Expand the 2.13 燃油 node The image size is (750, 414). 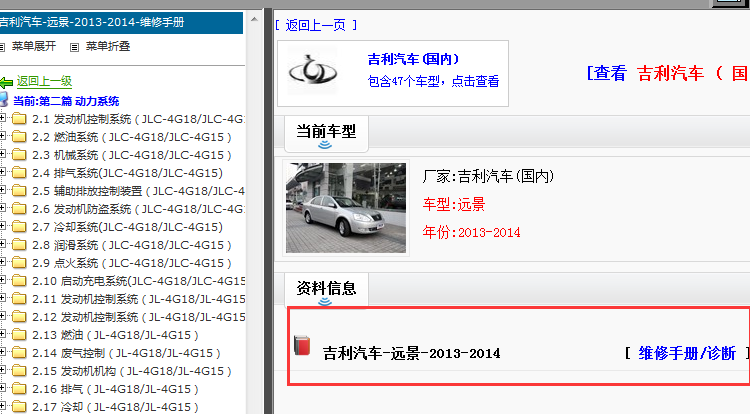(2, 334)
